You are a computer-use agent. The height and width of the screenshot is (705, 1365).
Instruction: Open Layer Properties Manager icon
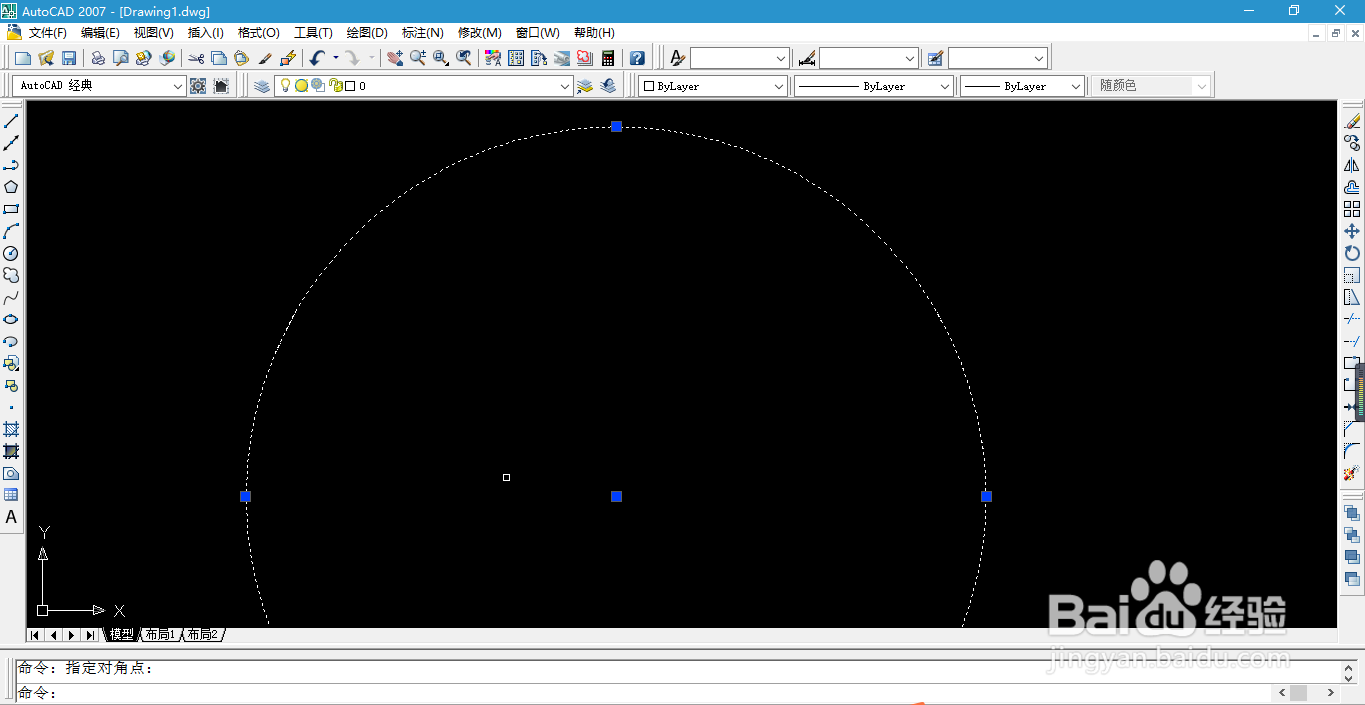click(262, 86)
